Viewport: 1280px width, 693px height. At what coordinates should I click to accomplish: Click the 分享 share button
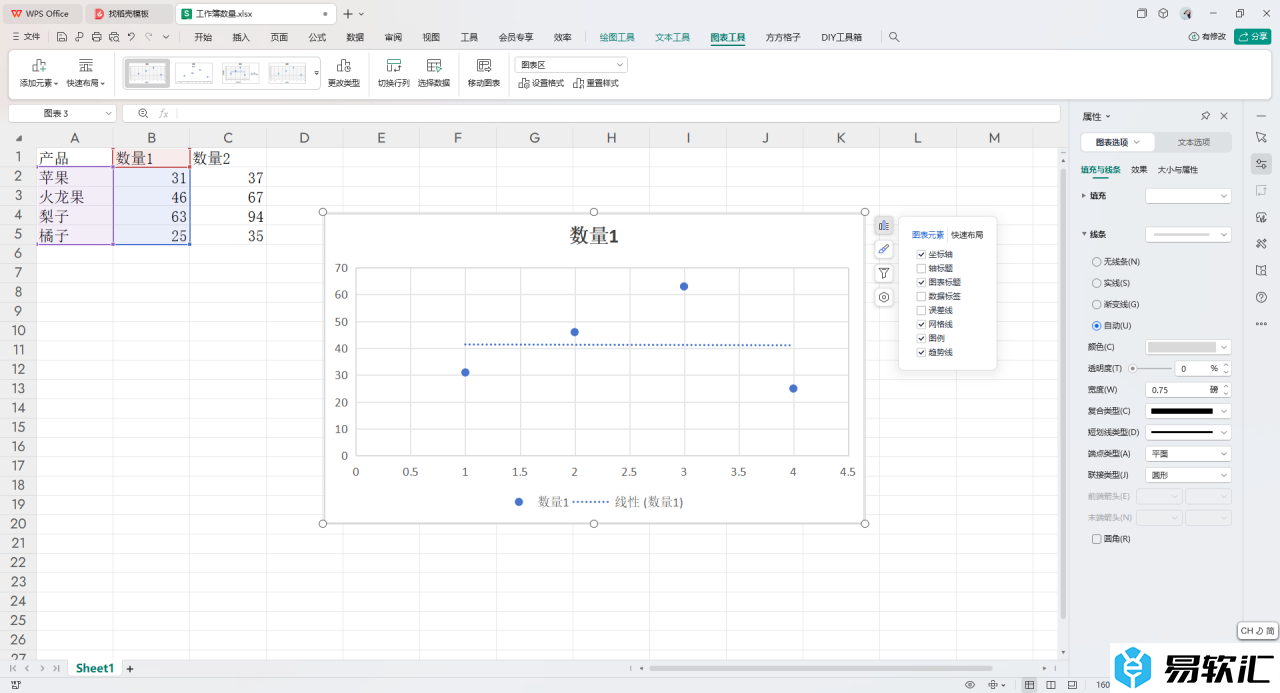(1253, 37)
